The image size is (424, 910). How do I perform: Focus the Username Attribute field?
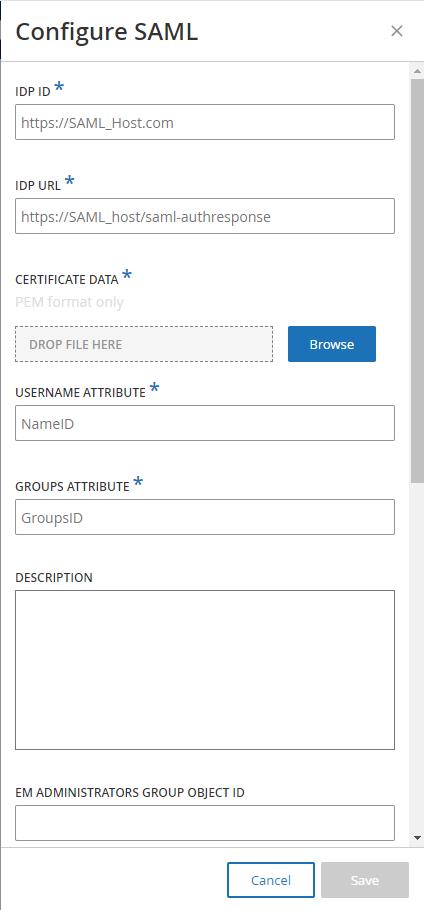click(x=205, y=423)
